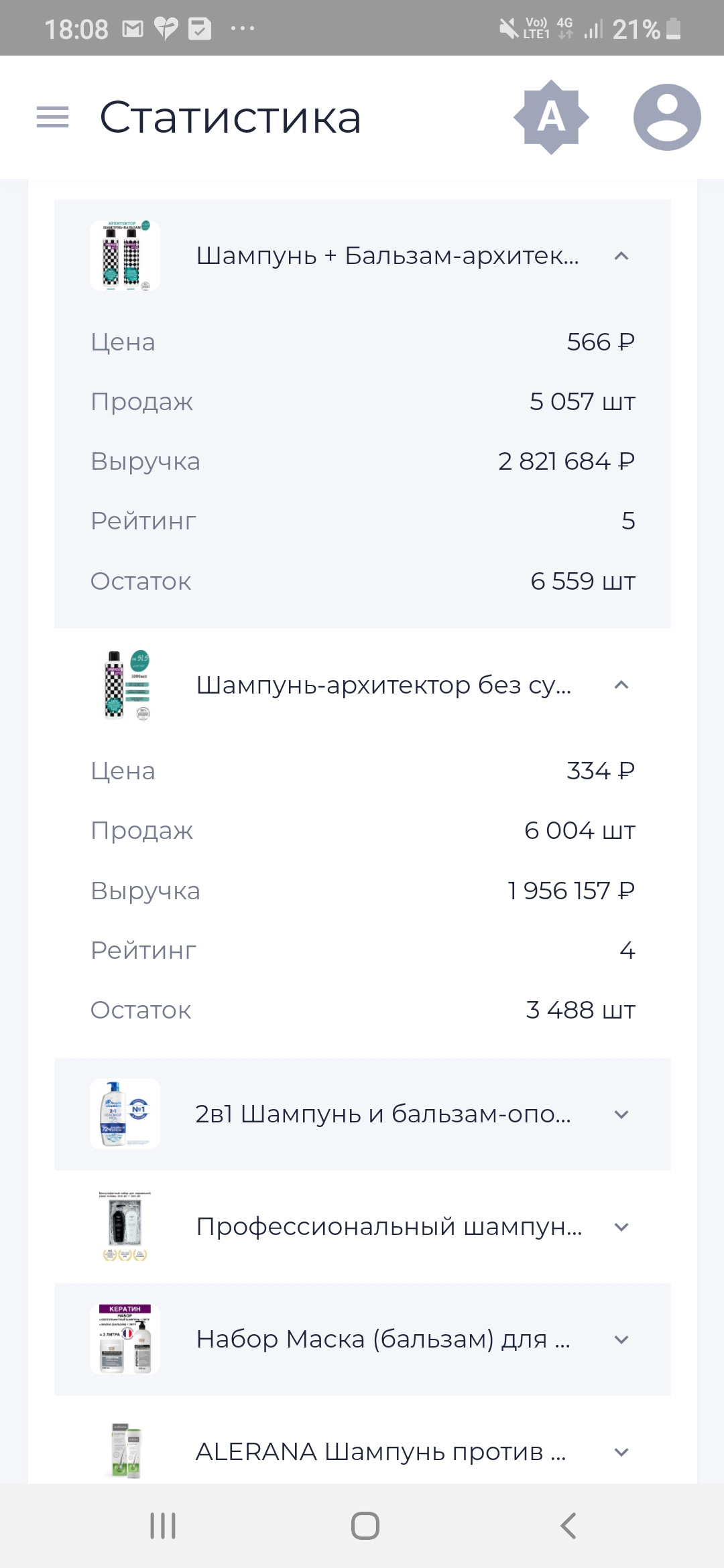
Task: Tap the Gmail notification icon in status bar
Action: click(x=133, y=29)
